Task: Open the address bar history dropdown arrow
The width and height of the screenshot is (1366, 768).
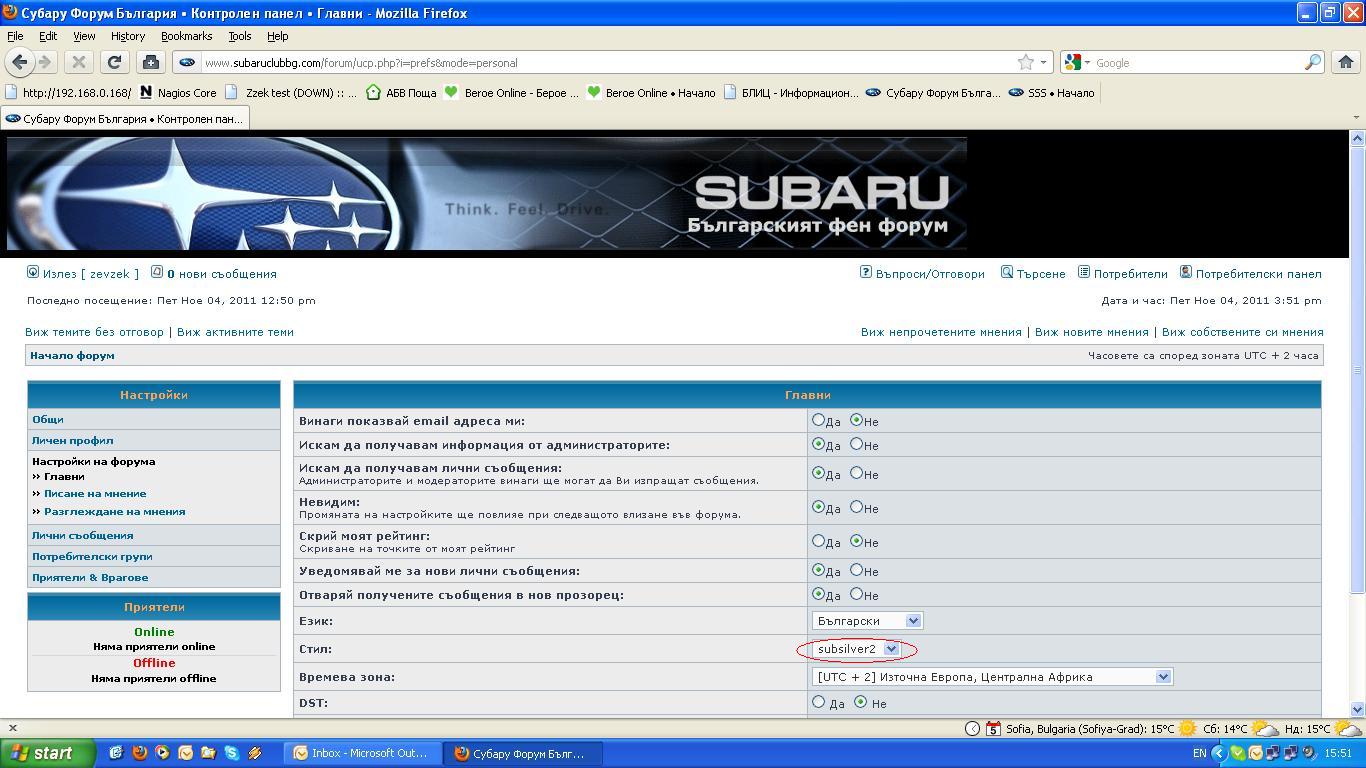Action: point(1044,62)
